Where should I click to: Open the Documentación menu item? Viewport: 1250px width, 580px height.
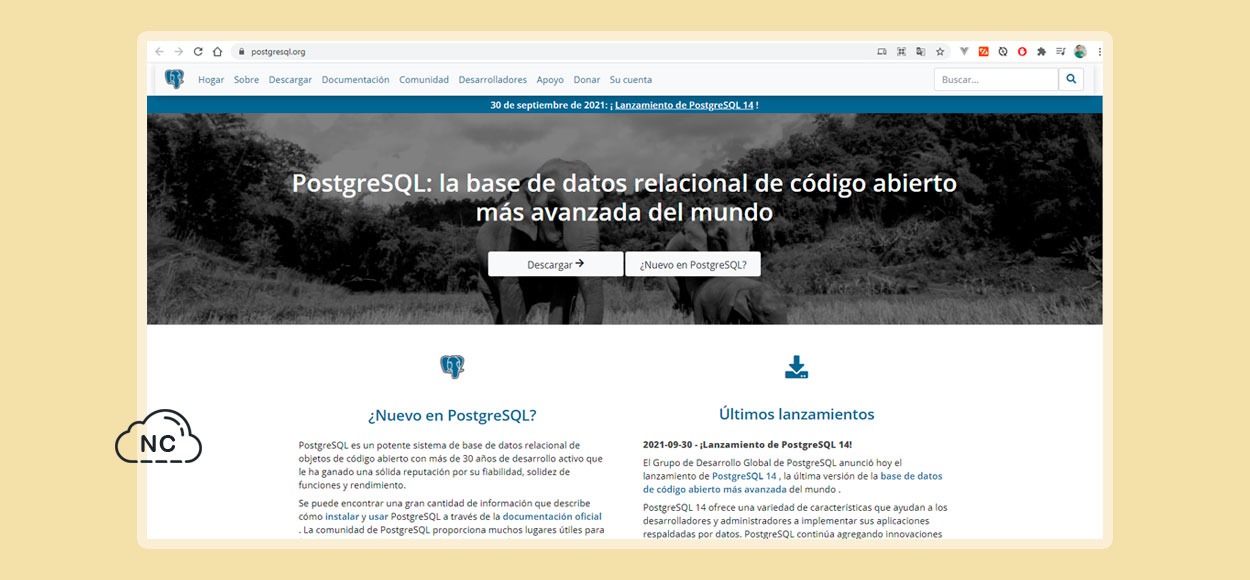click(x=355, y=80)
